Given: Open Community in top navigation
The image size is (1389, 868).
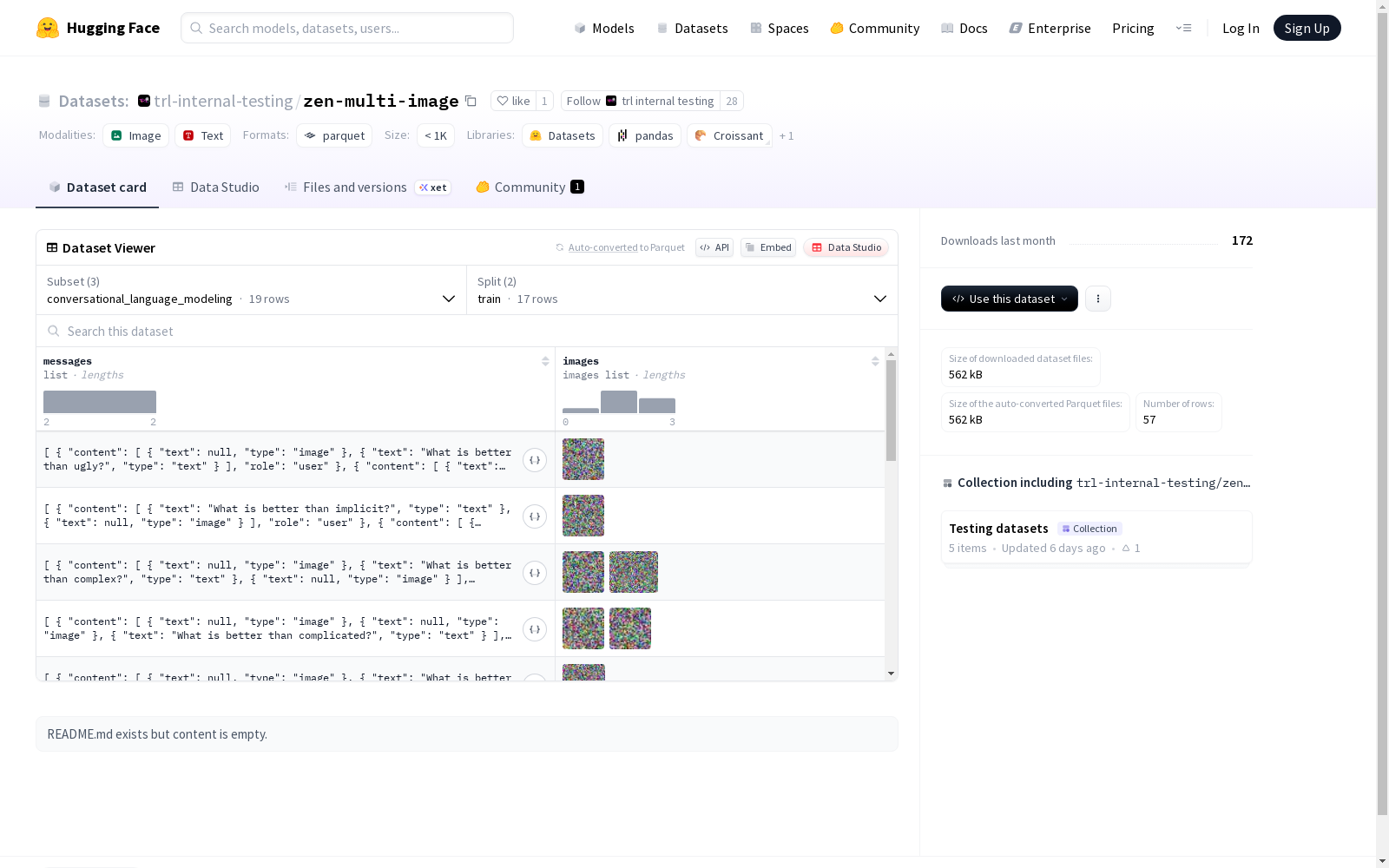Looking at the screenshot, I should pyautogui.click(x=875, y=28).
